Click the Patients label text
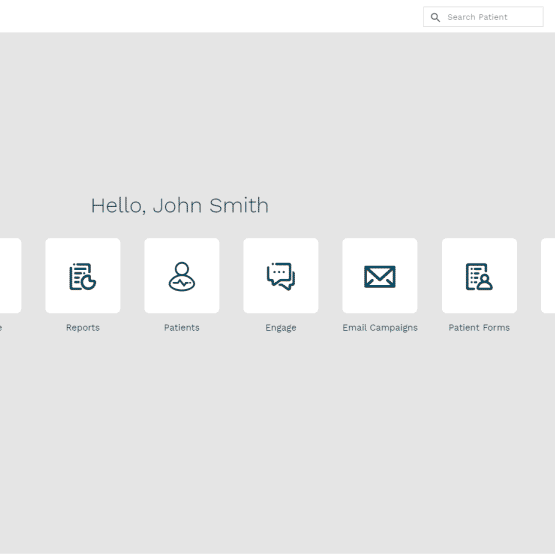 (x=182, y=328)
